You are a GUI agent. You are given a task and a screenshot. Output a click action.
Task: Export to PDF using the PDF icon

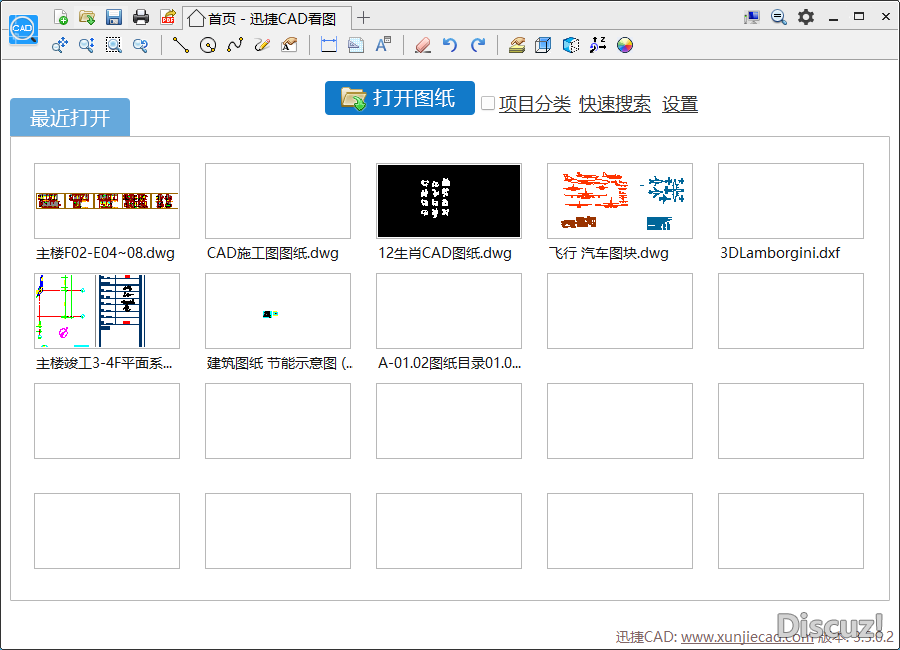pyautogui.click(x=168, y=17)
